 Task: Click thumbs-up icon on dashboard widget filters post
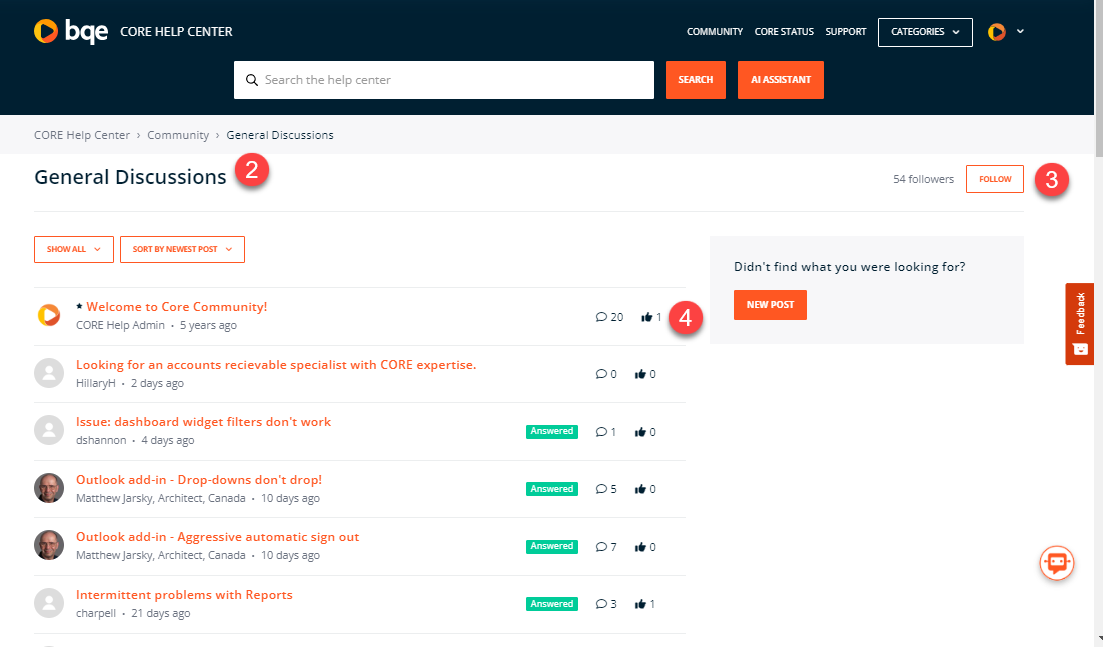tap(640, 432)
